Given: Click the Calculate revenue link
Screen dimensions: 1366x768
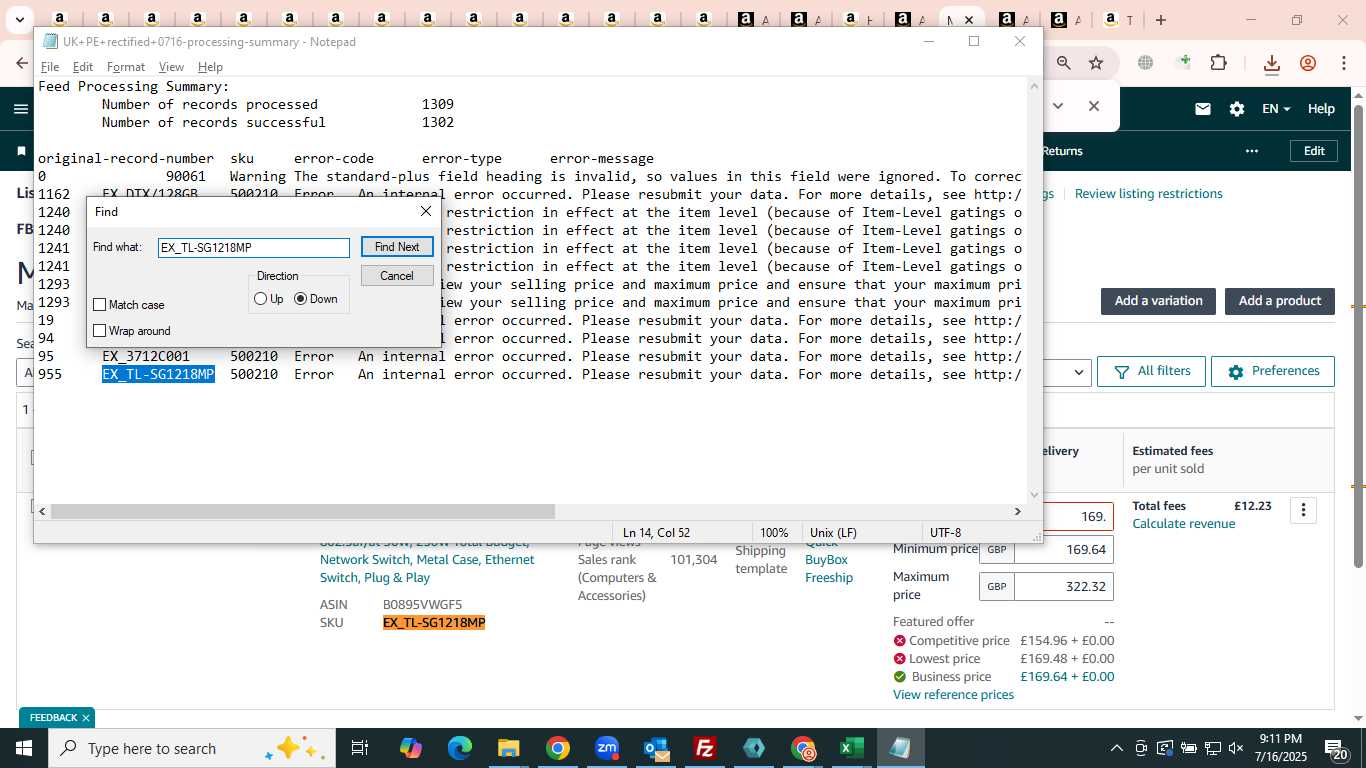Looking at the screenshot, I should click(1184, 524).
